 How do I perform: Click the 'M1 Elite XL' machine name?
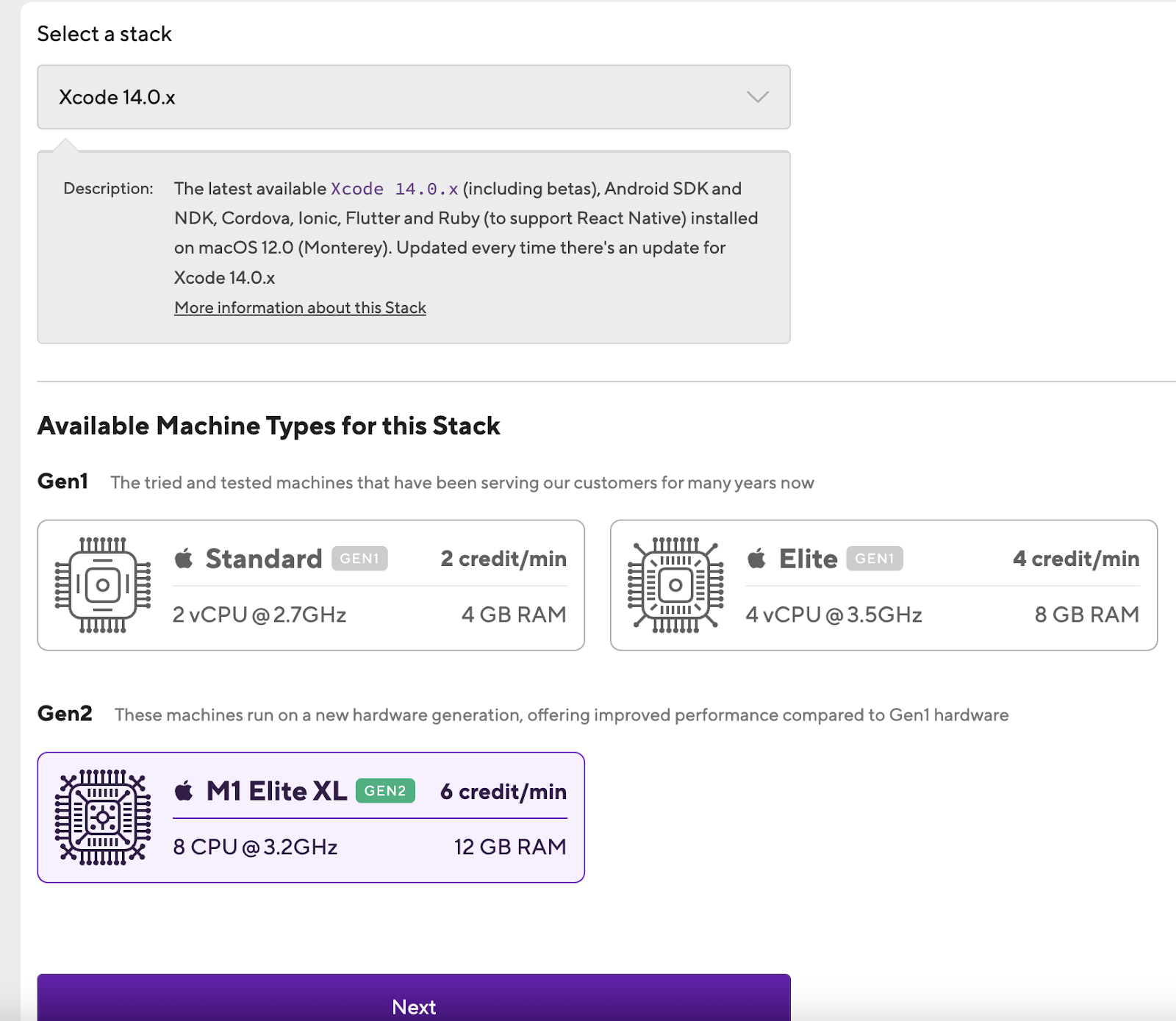276,791
